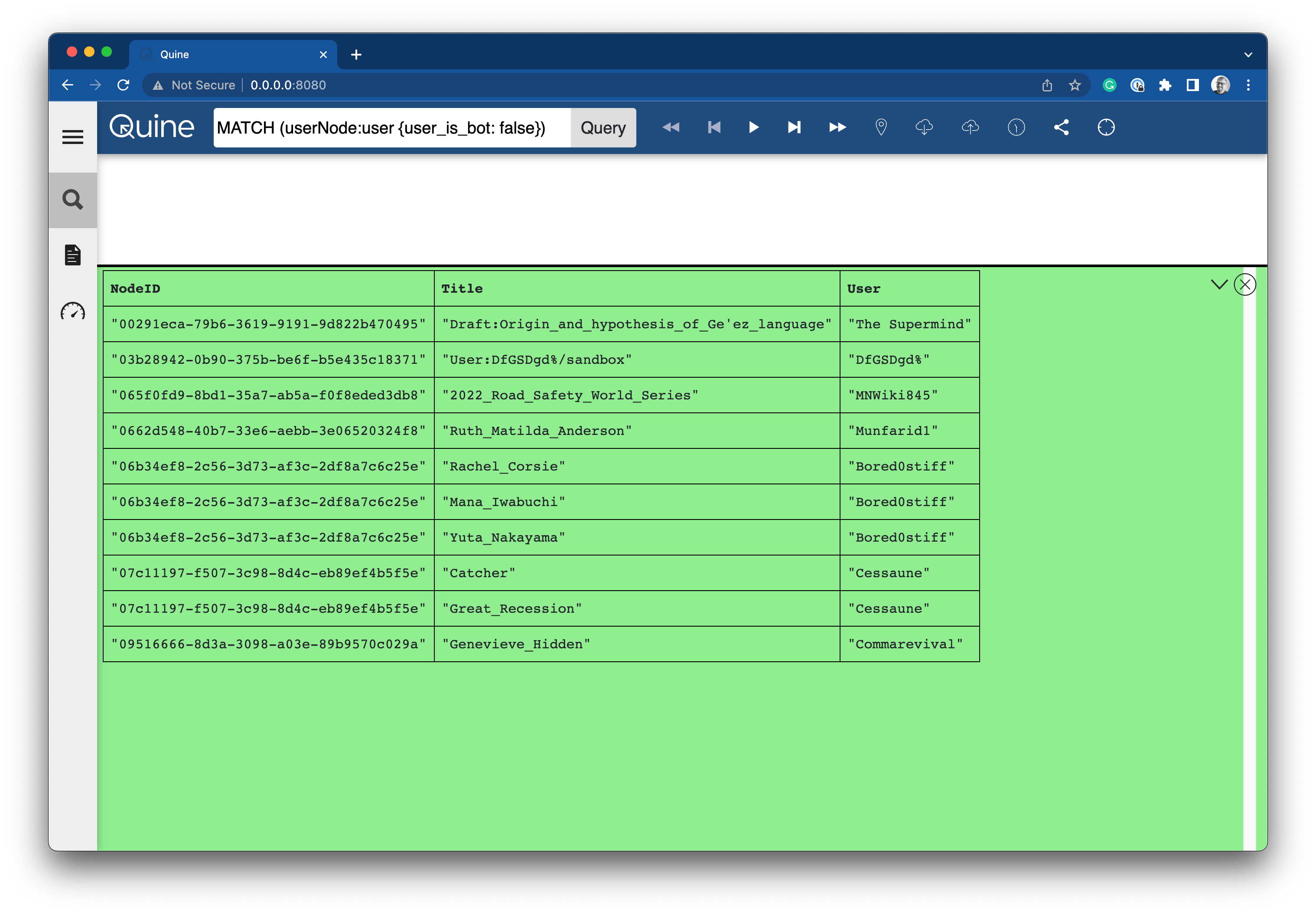Click the location pin icon
Screen dimensions: 1316x915
click(881, 127)
